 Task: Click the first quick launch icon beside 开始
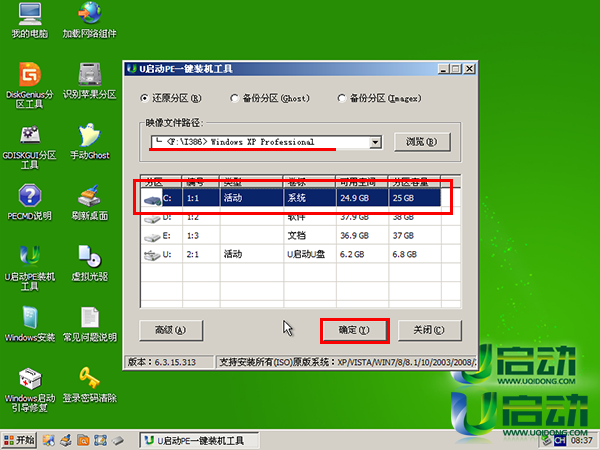[x=49, y=440]
